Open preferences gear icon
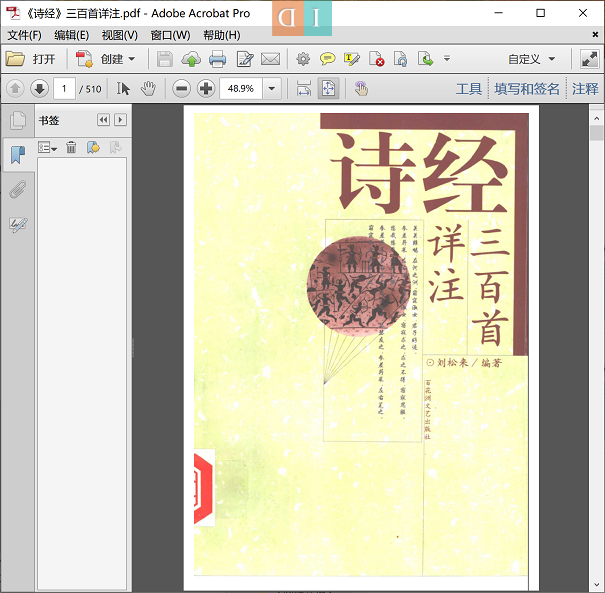This screenshot has height=593, width=605. point(303,59)
